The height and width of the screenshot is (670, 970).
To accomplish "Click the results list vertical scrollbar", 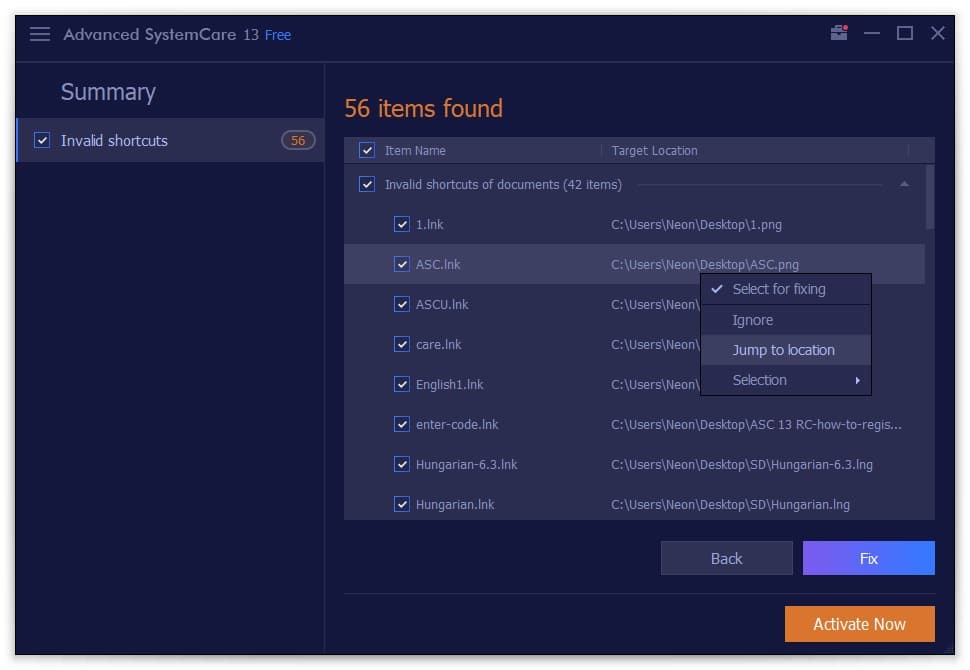I will coord(929,197).
